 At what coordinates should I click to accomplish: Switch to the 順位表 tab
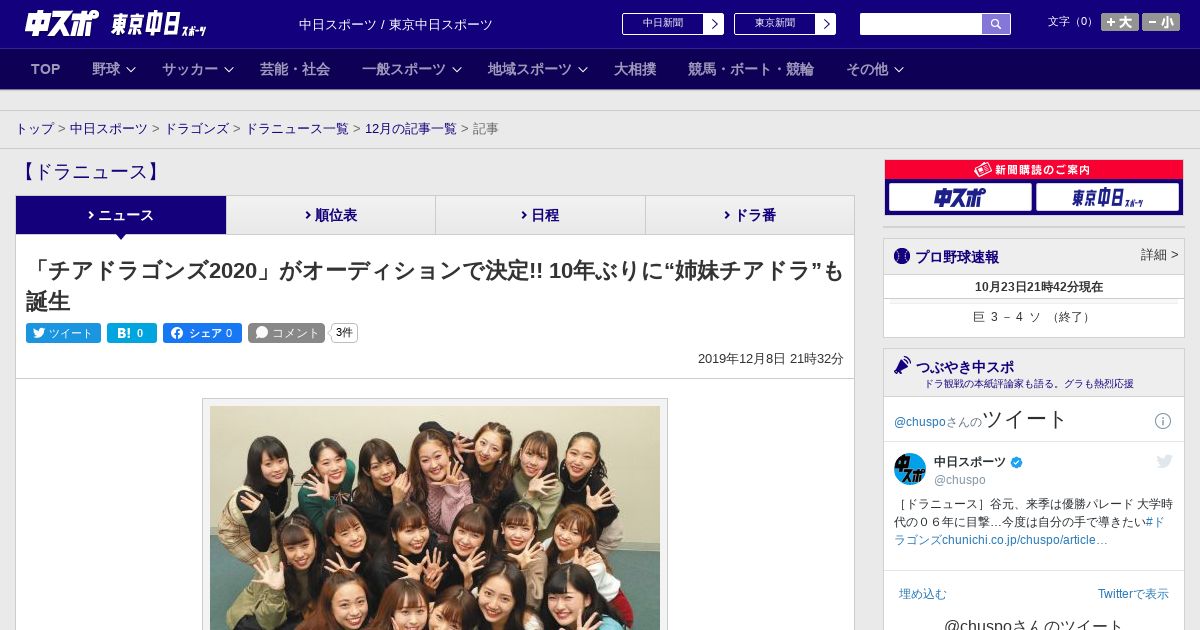(x=331, y=215)
